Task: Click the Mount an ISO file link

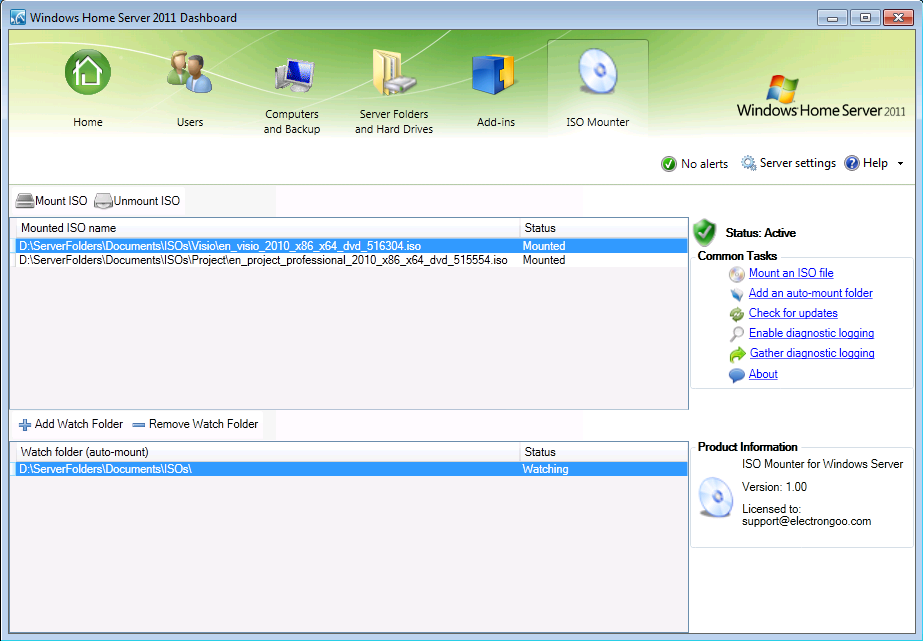Action: [x=790, y=273]
